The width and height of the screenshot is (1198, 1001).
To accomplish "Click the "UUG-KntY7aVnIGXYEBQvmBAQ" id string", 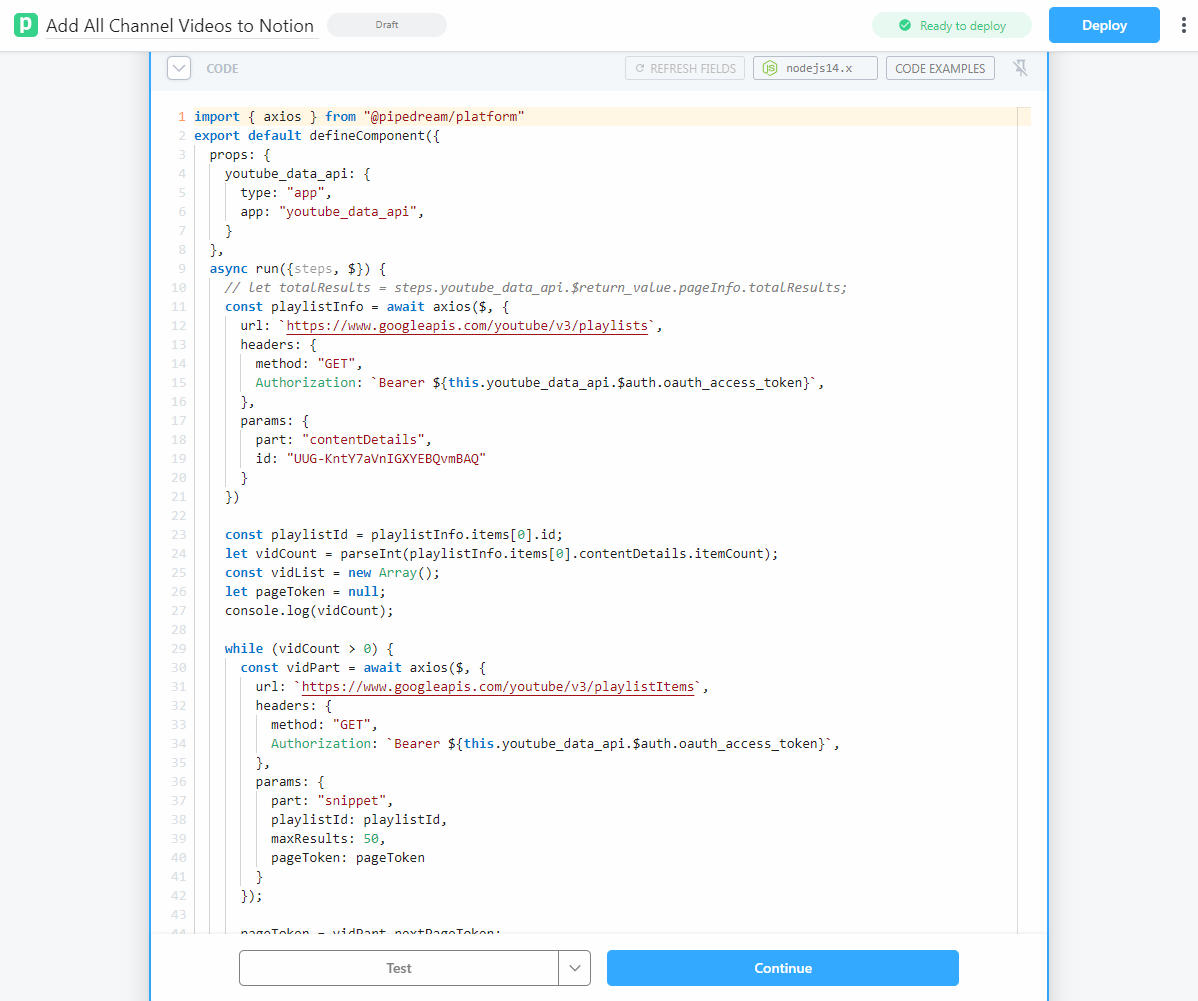I will tap(387, 458).
